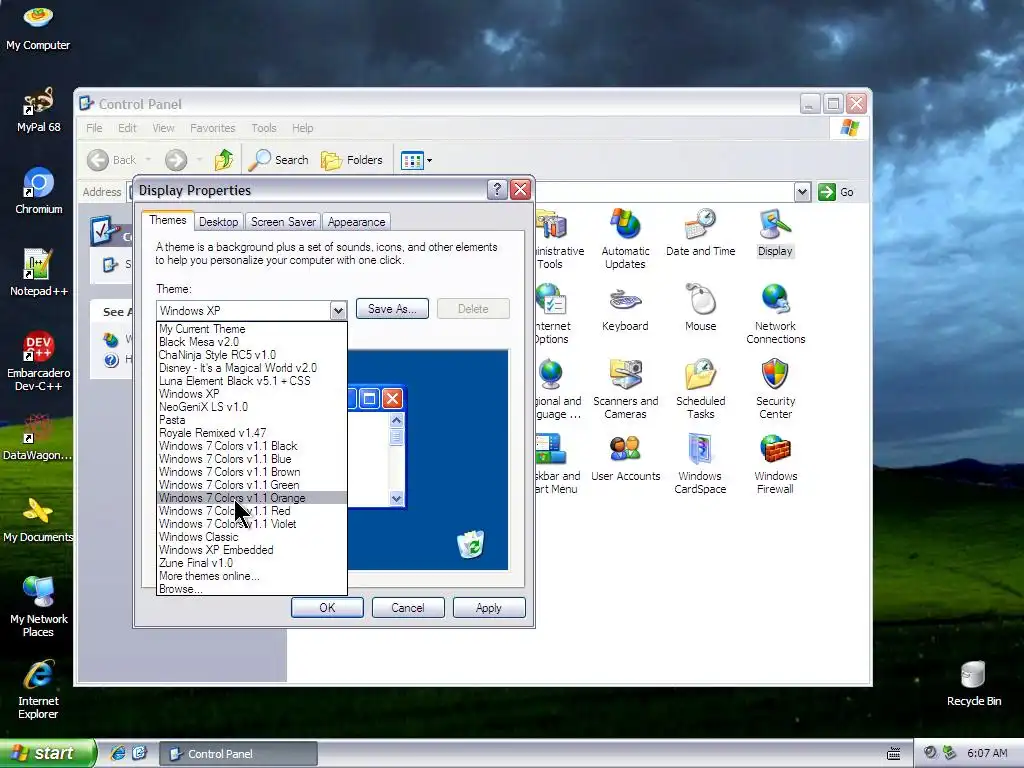
Task: Open the Favorites menu
Action: coord(212,128)
